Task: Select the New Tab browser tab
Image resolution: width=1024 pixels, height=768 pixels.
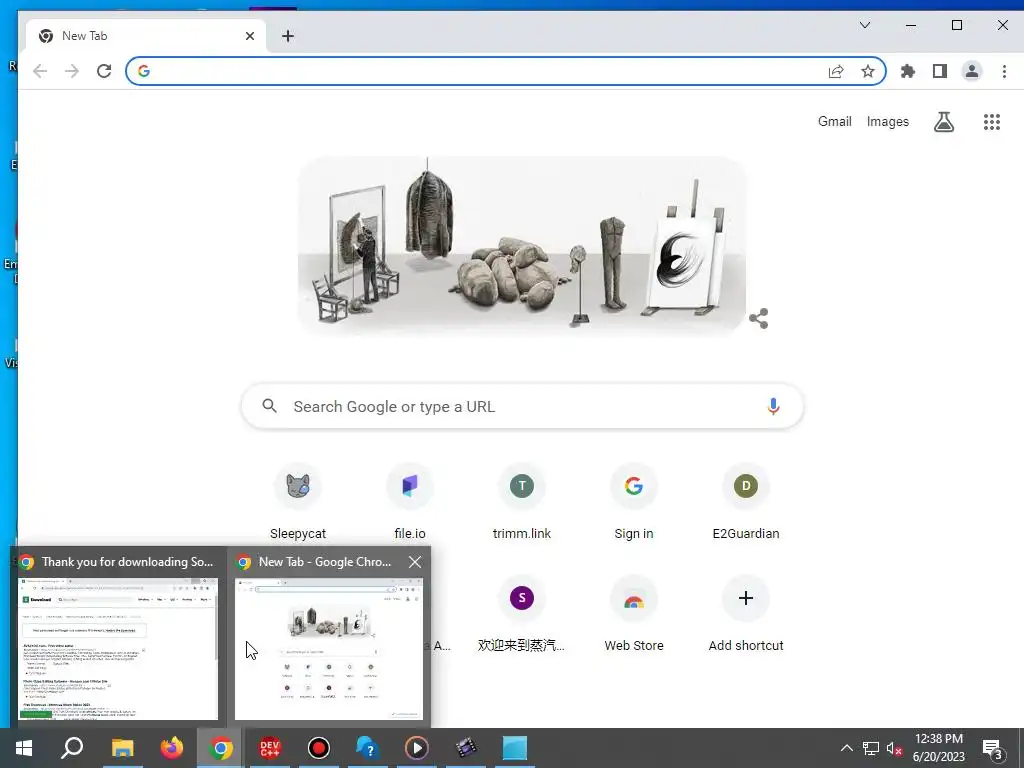Action: (x=146, y=36)
